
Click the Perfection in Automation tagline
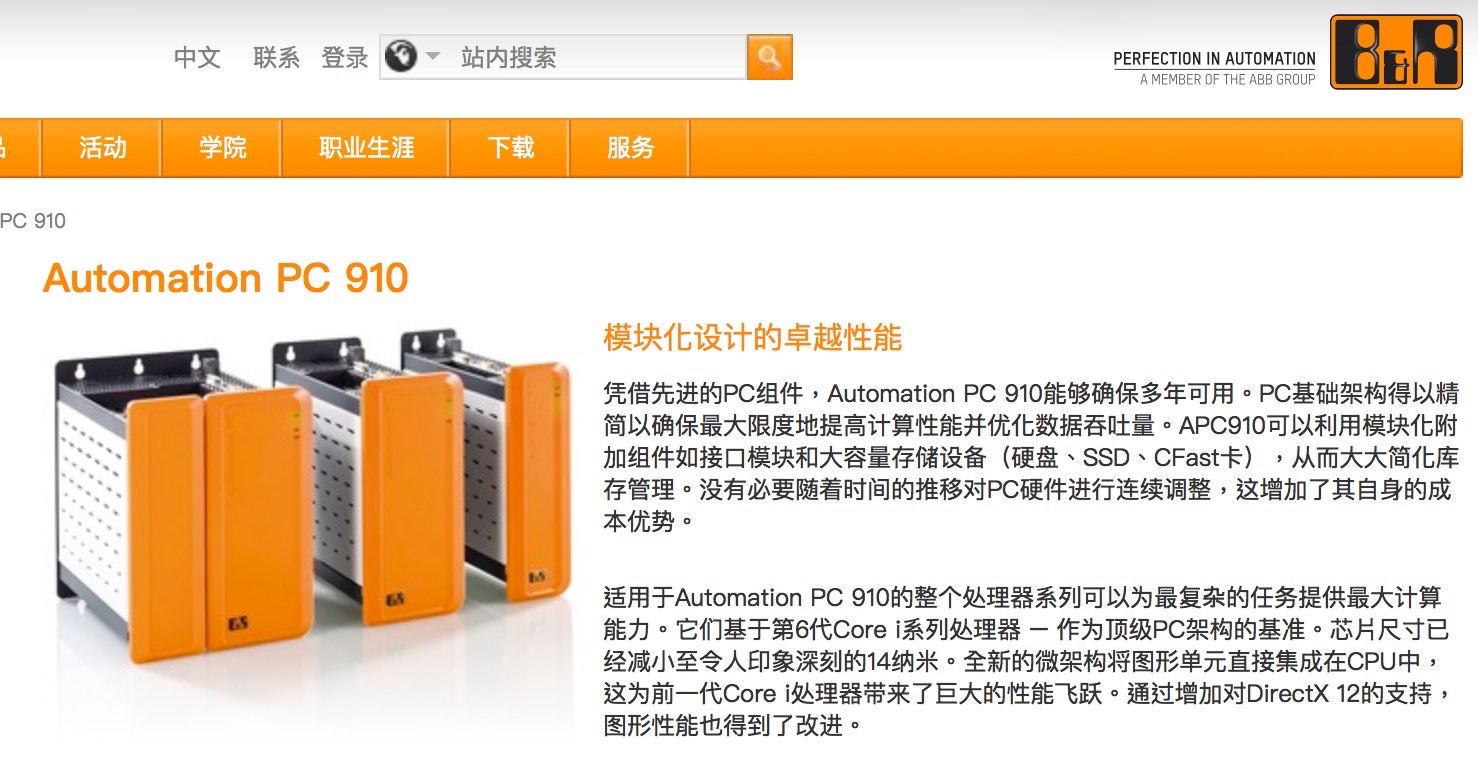tap(1215, 59)
